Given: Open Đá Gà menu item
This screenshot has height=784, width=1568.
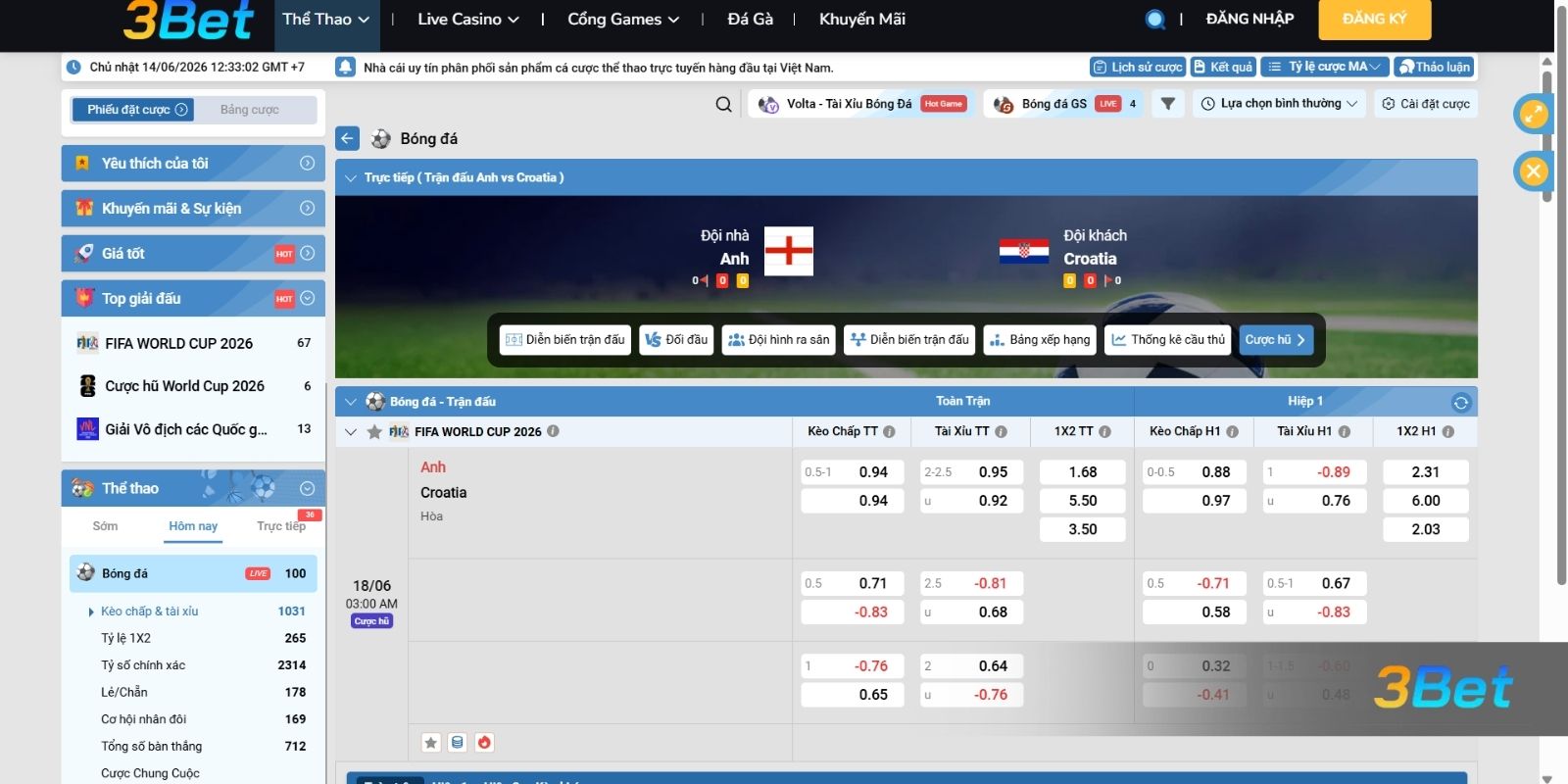Looking at the screenshot, I should [751, 19].
